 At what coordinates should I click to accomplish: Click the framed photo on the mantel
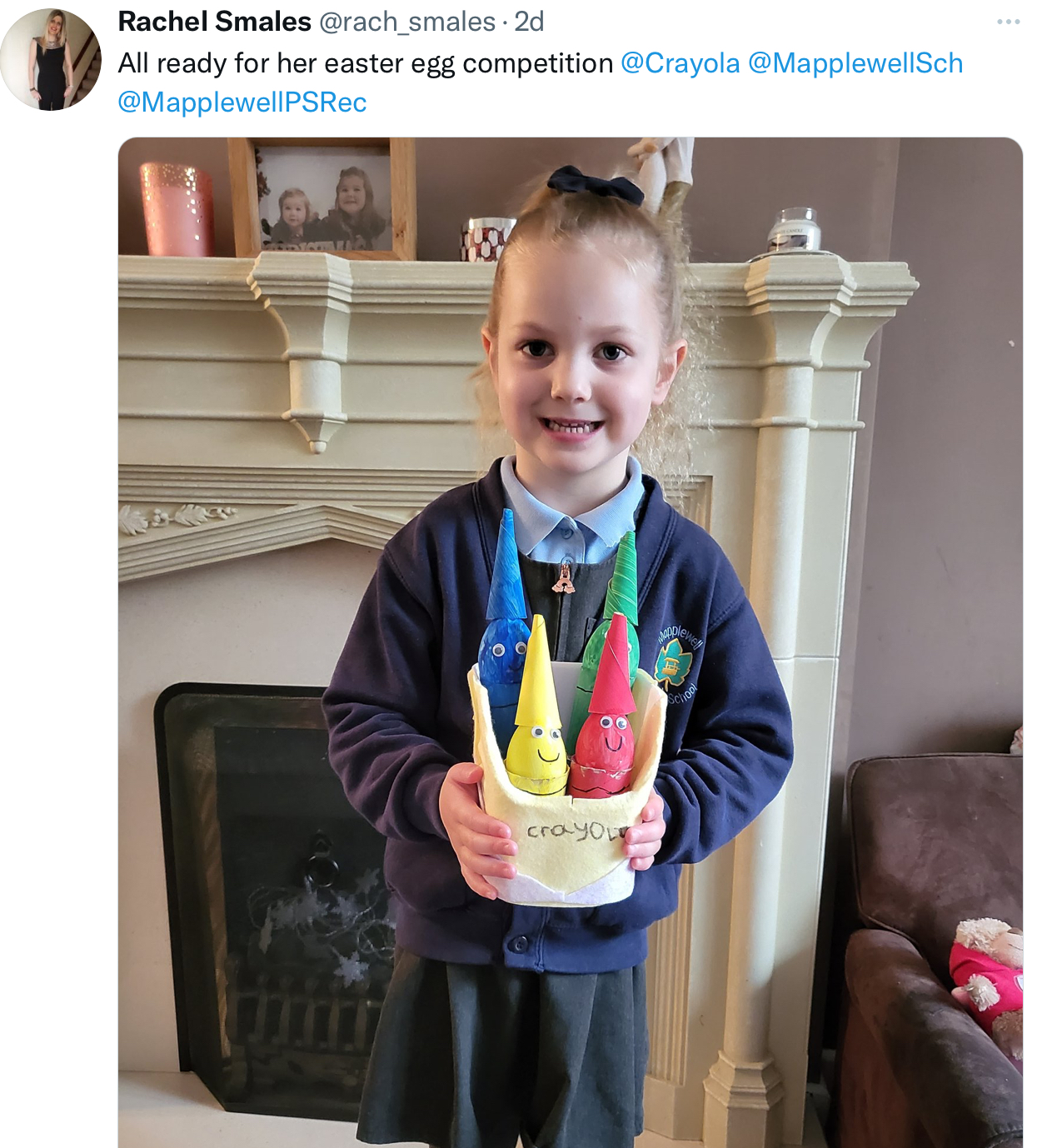click(322, 198)
